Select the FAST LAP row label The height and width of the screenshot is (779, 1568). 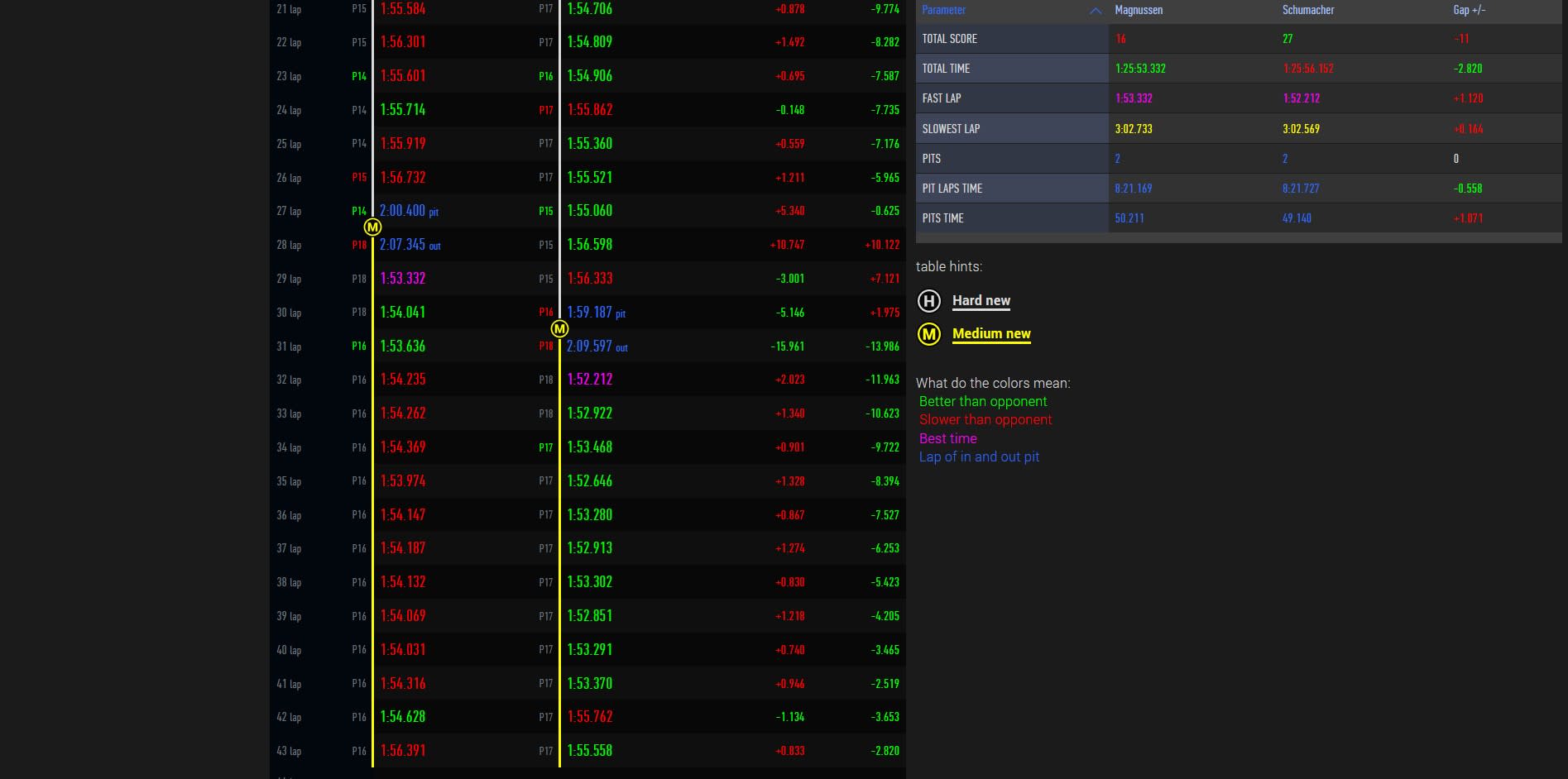[x=942, y=98]
